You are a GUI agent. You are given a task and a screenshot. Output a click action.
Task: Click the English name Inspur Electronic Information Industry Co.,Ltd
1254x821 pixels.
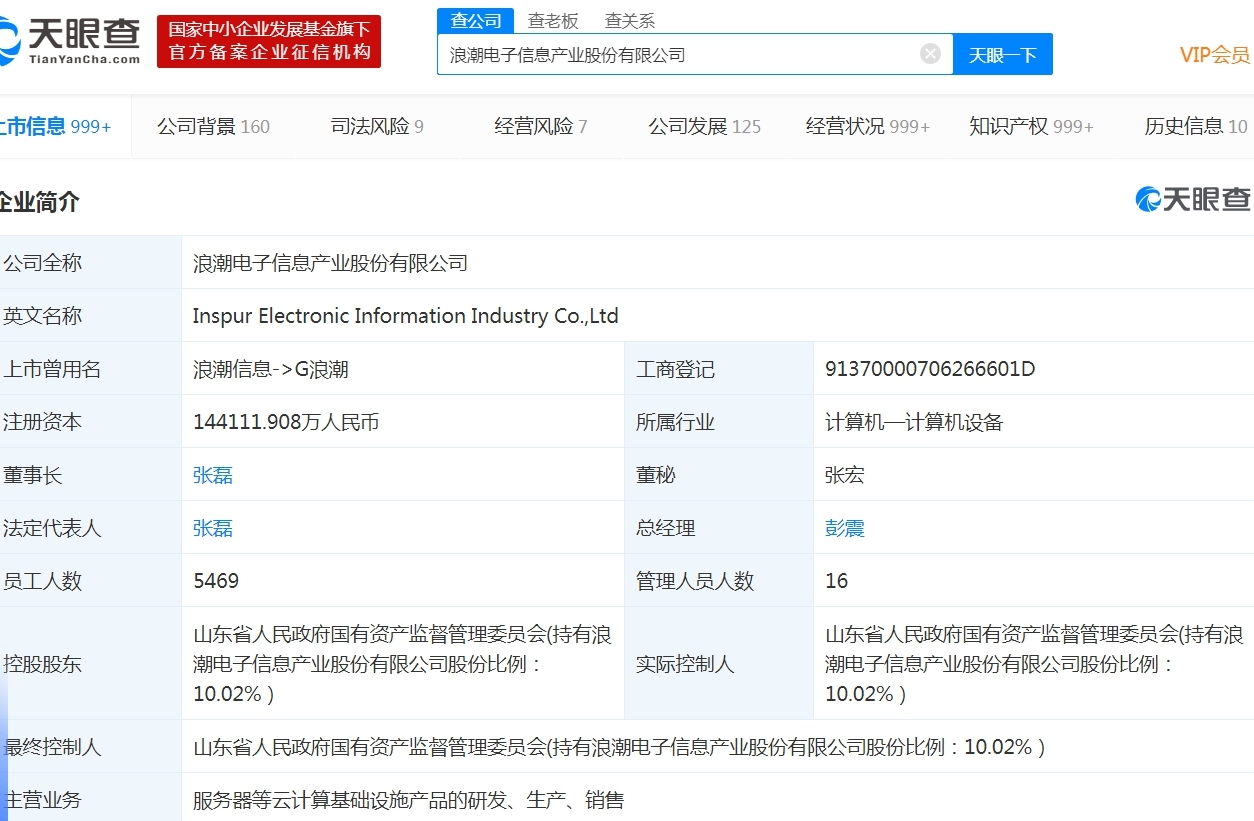pyautogui.click(x=406, y=316)
